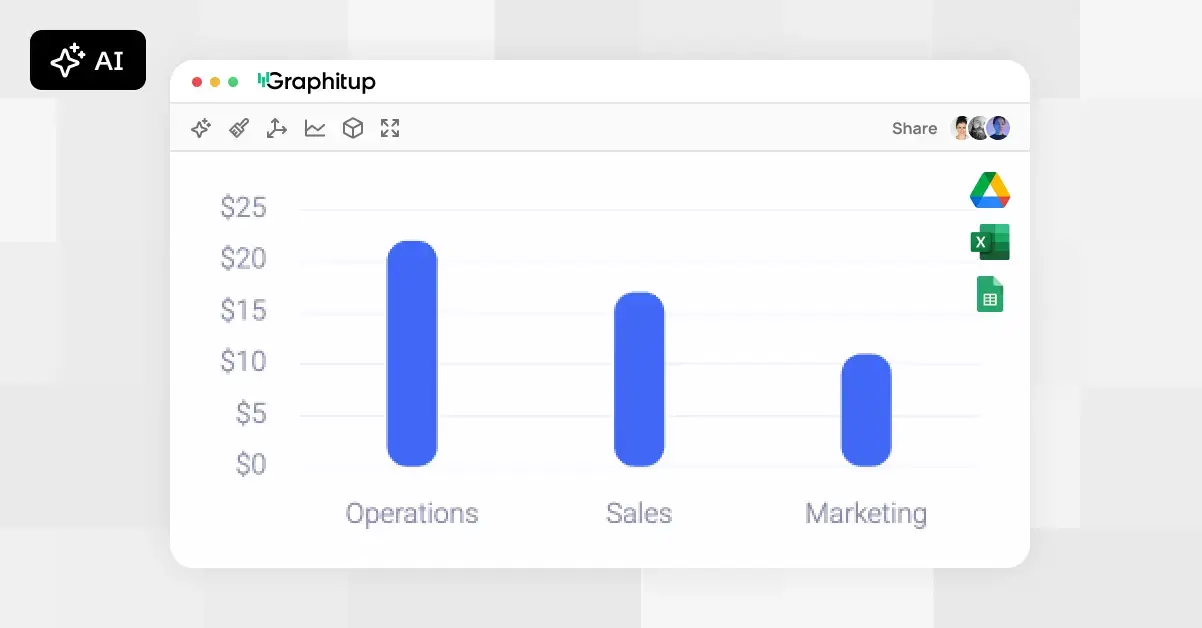Export chart to Excel

coord(990,242)
